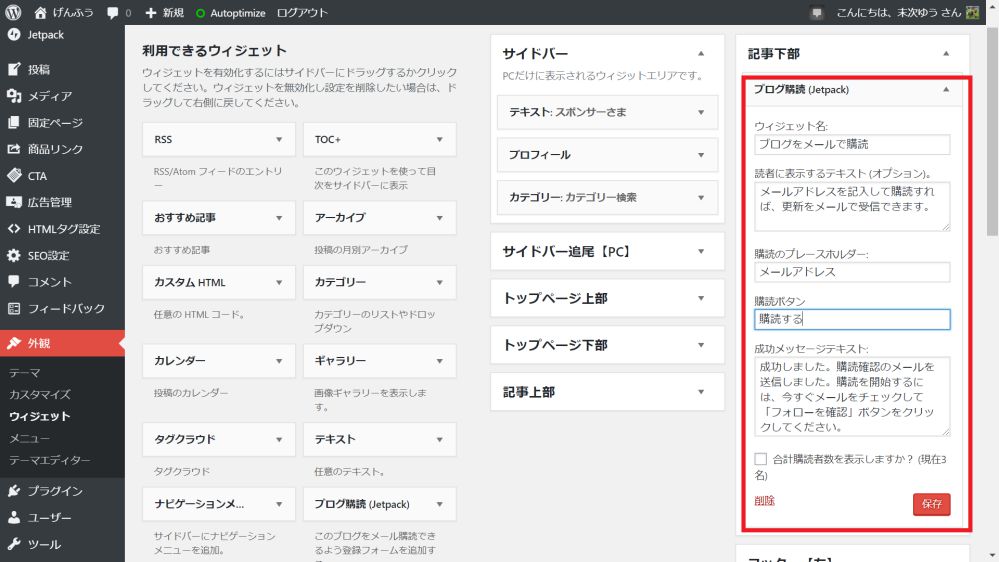Open the comments bubble icon in the admin bar

coord(113,13)
